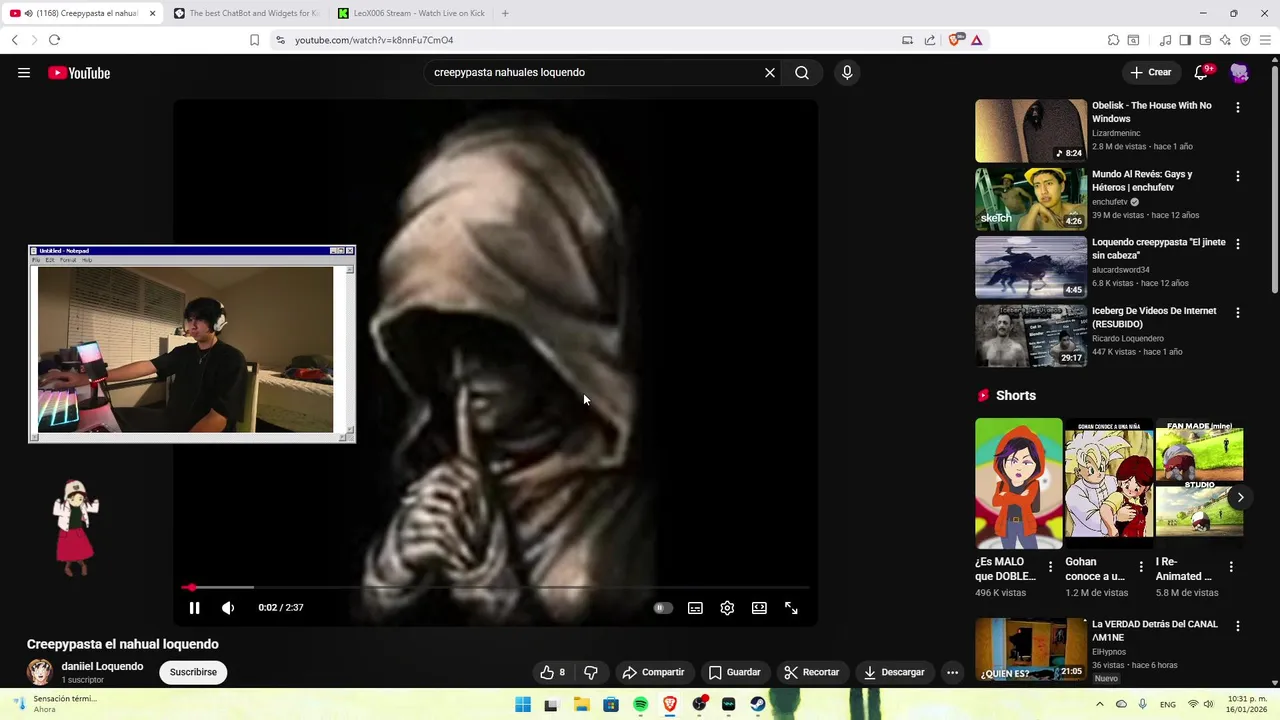Bookmark this page
1280x720 pixels.
tap(254, 40)
